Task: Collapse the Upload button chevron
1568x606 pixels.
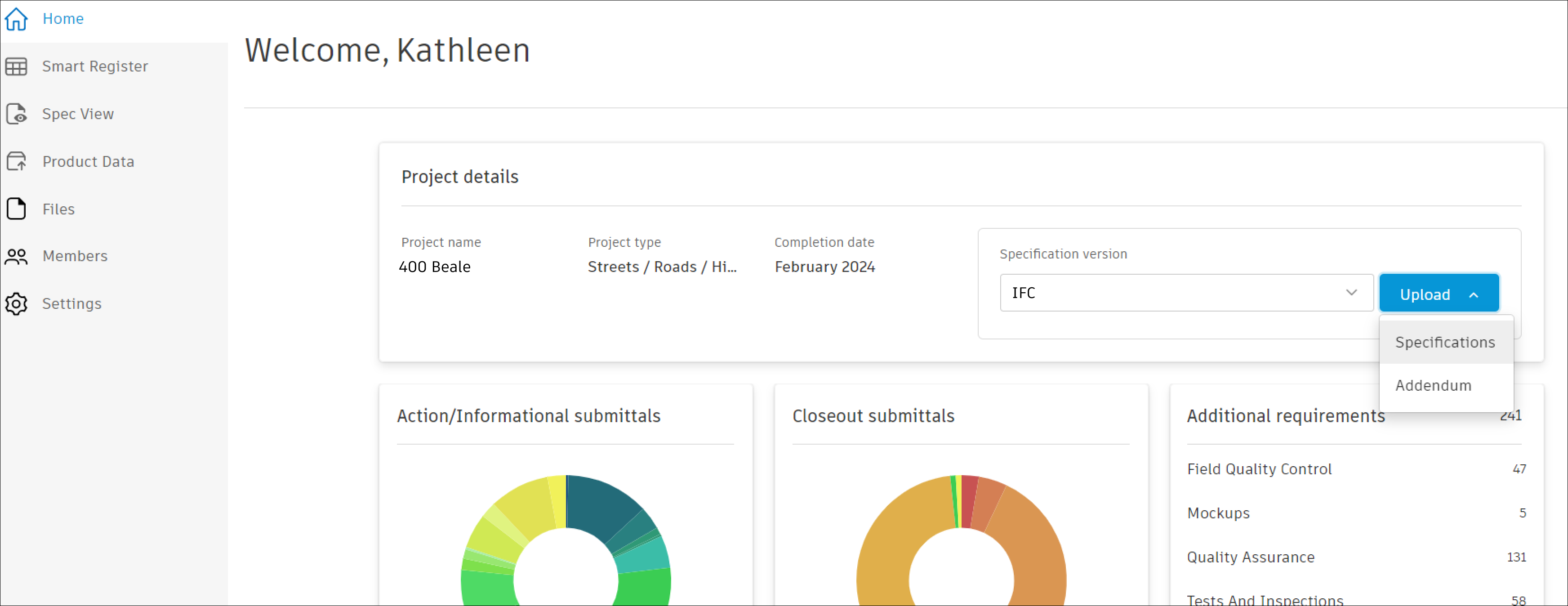Action: [1474, 295]
